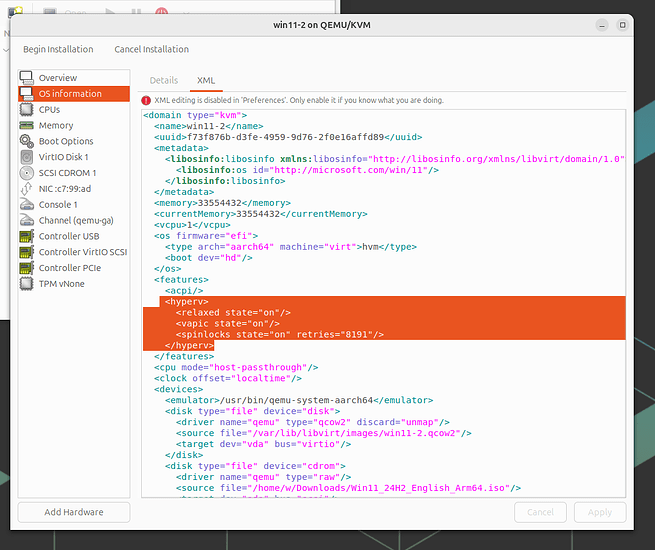
Task: Click the NIC network icon
Action: [x=26, y=189]
